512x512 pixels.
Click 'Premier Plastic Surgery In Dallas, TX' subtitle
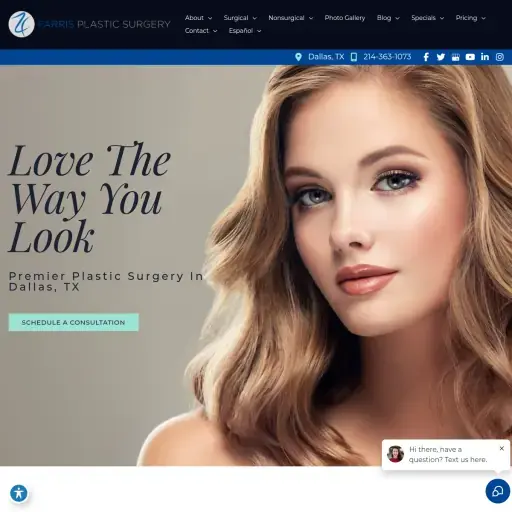106,281
